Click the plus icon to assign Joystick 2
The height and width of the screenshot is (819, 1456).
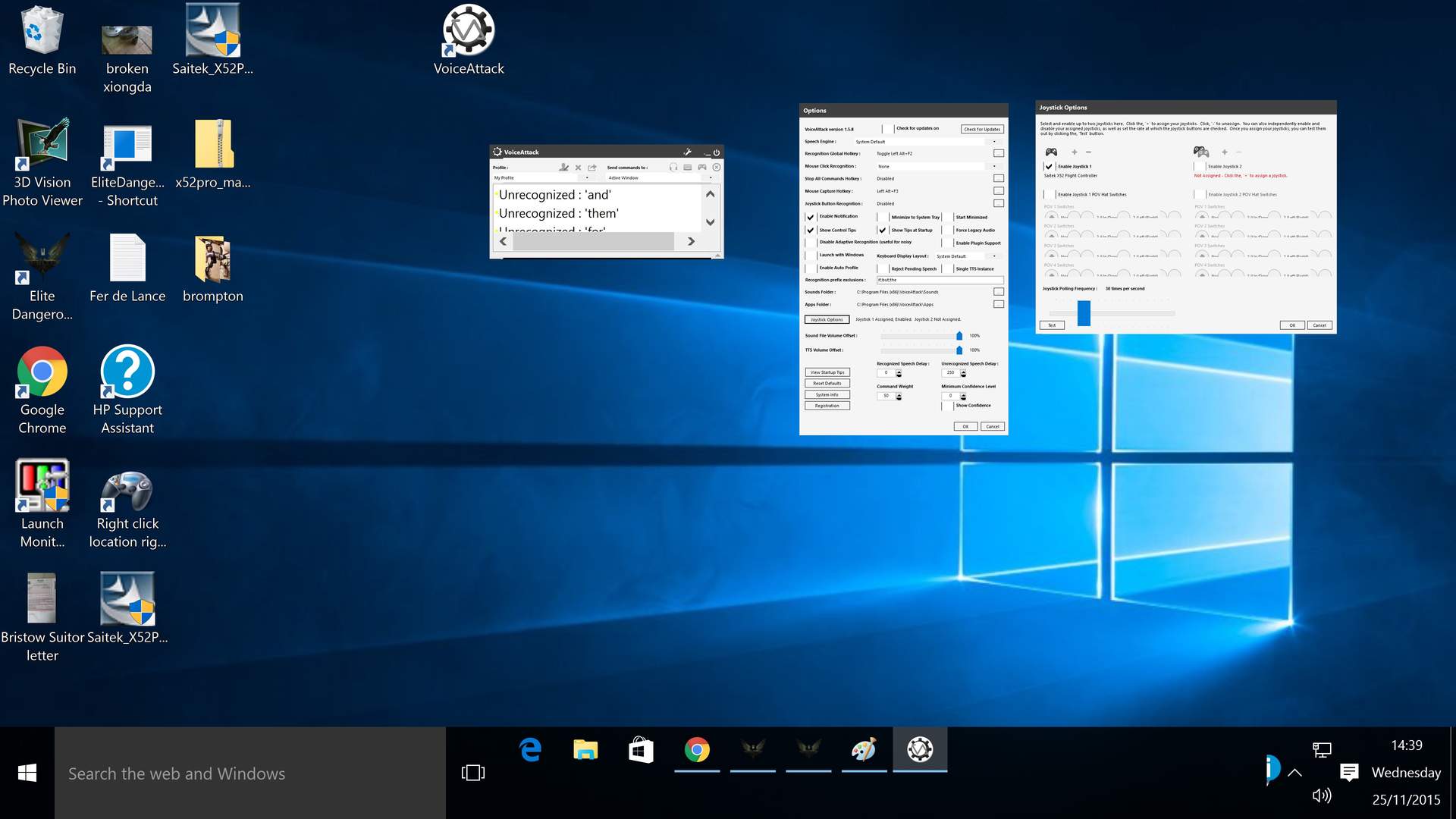(1224, 152)
